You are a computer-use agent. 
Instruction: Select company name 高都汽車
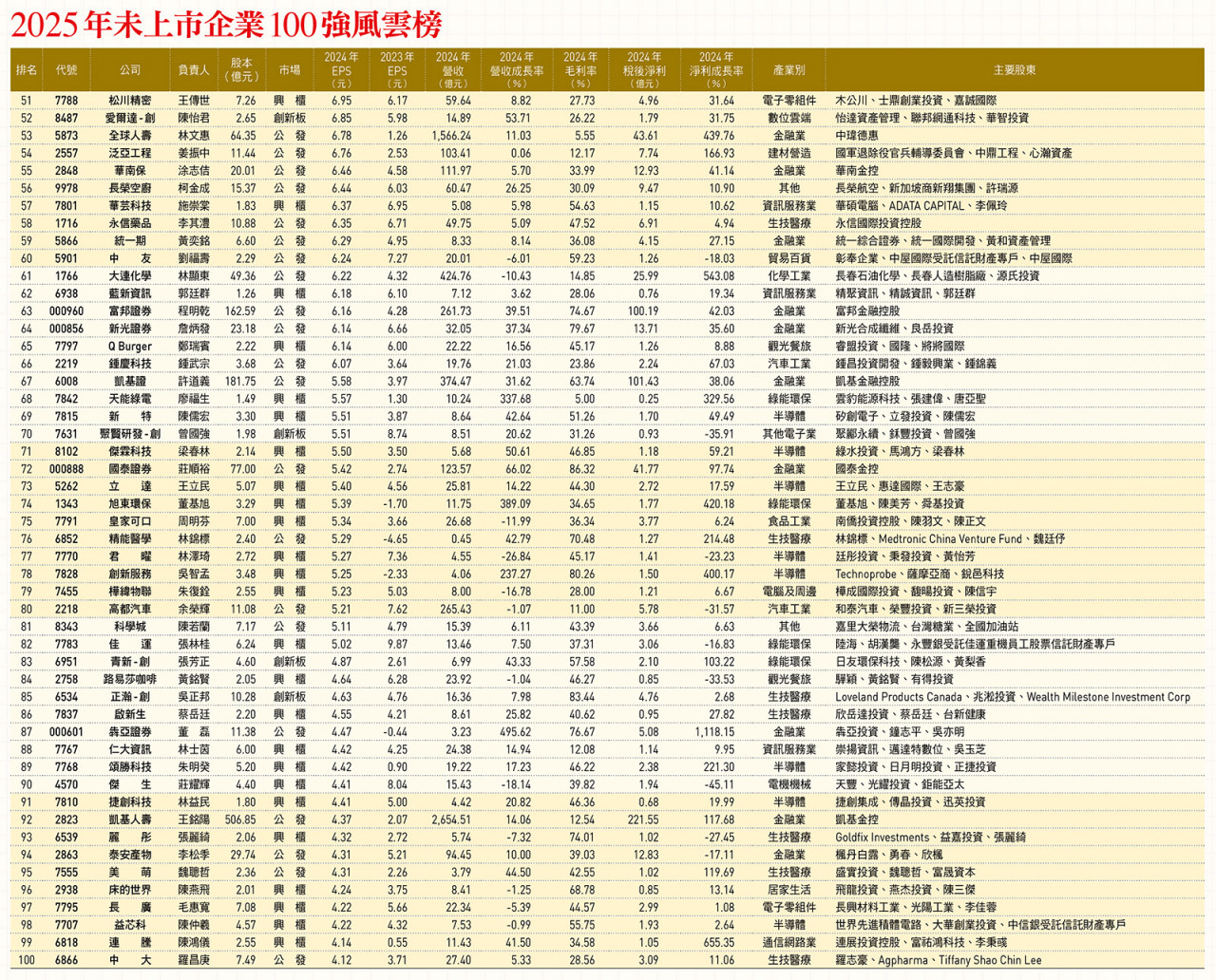tap(129, 610)
